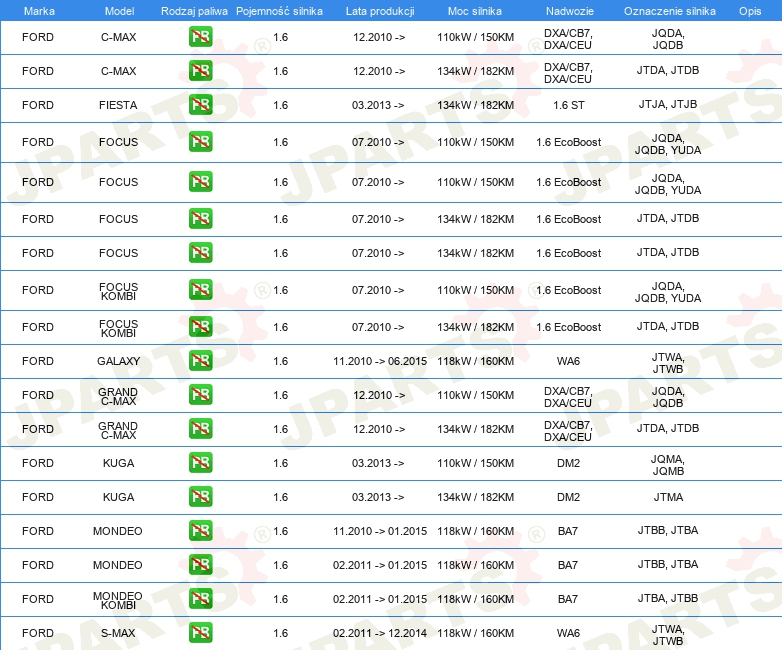This screenshot has width=782, height=650.
Task: Select 'JQMA, JQMB' engine code cell
Action: coord(668,465)
